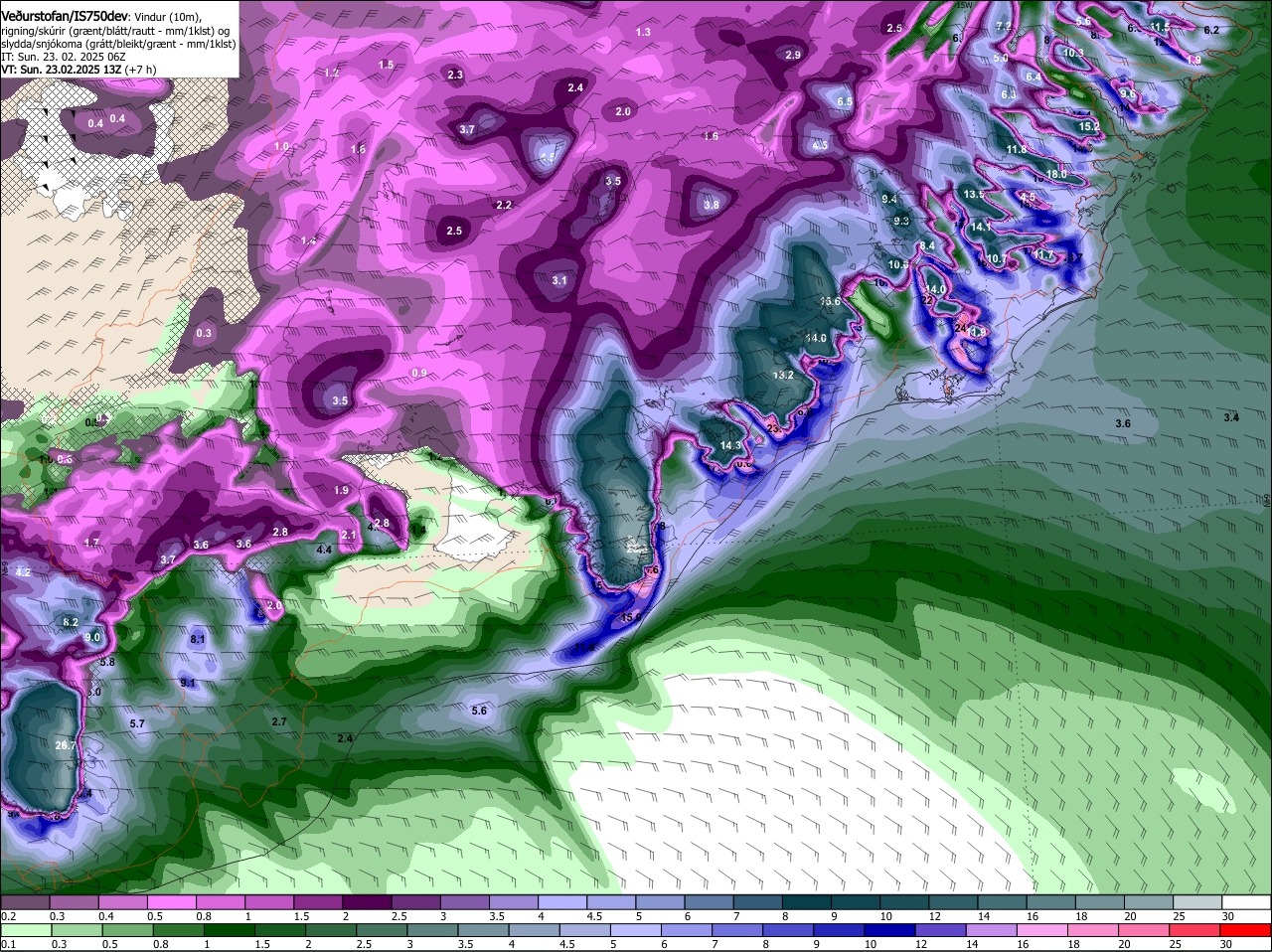This screenshot has height=952, width=1272.
Task: Click the '2.7' value on the map
Action: coord(279,722)
